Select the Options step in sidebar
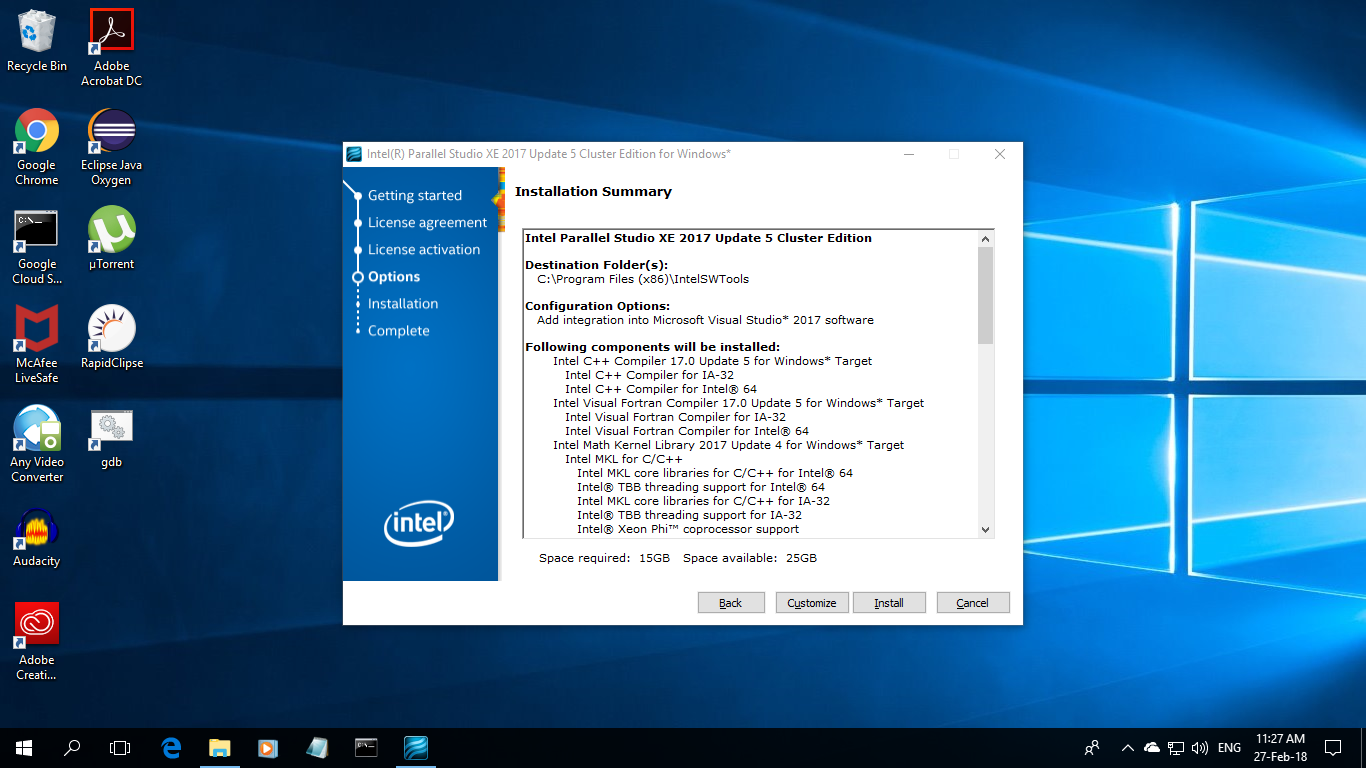 coord(394,276)
